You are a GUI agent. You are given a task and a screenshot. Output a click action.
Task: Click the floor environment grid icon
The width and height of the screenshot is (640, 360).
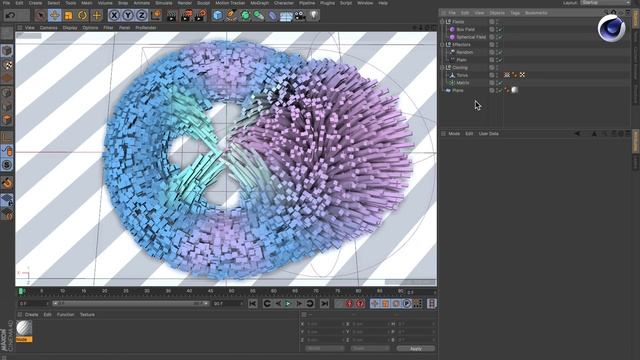pyautogui.click(x=286, y=16)
